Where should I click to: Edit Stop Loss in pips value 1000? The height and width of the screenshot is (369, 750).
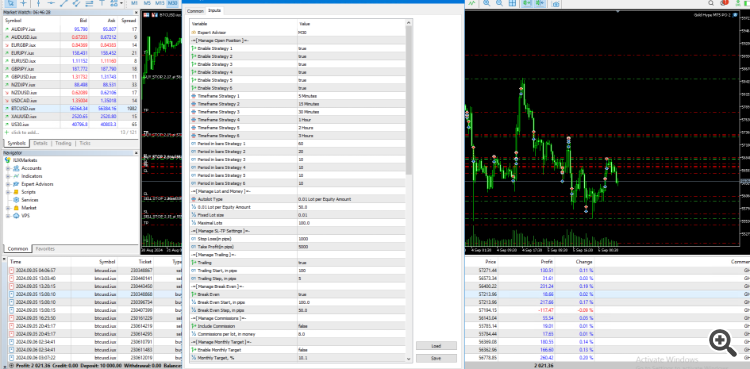pyautogui.click(x=351, y=239)
